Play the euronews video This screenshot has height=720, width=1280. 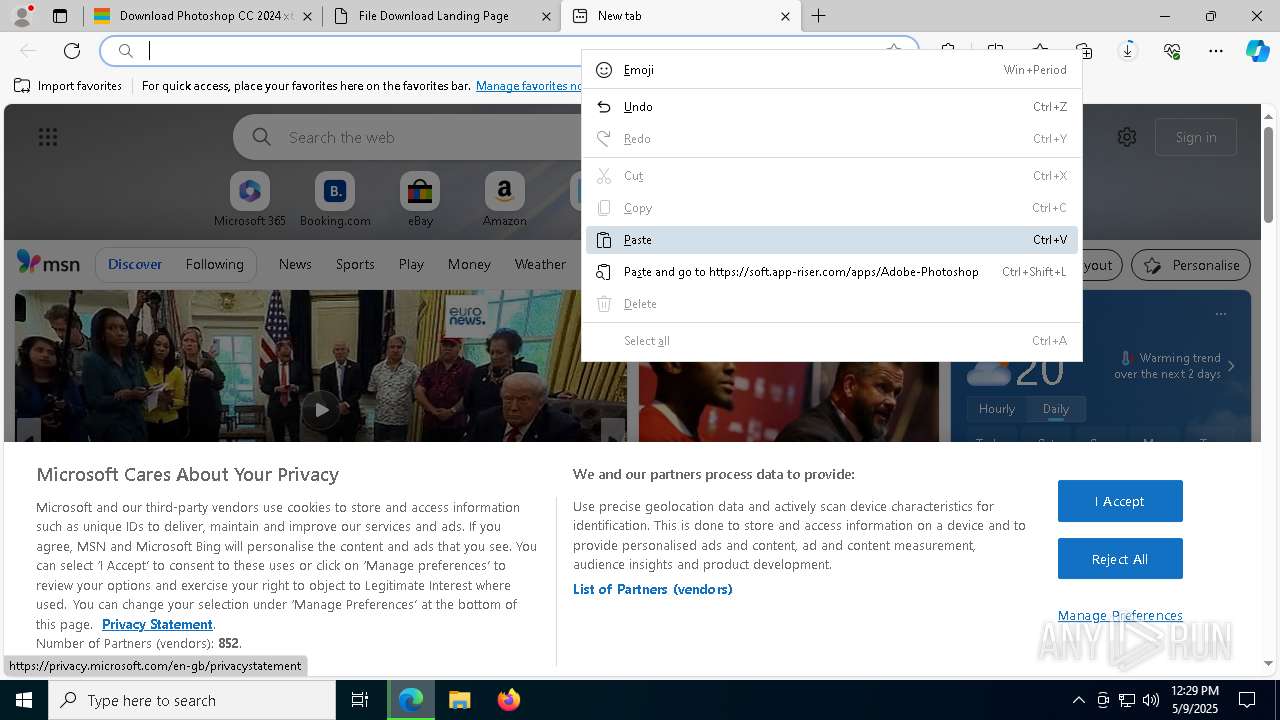[x=321, y=409]
